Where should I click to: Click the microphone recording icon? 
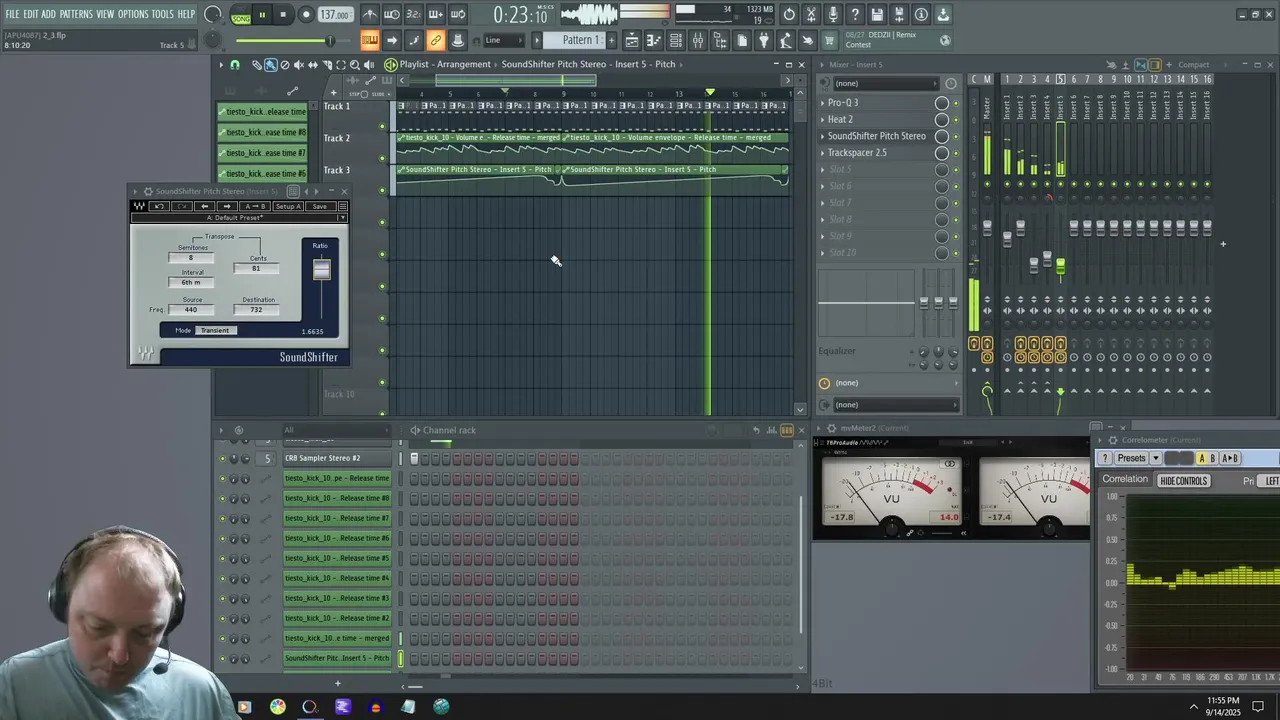tap(833, 15)
